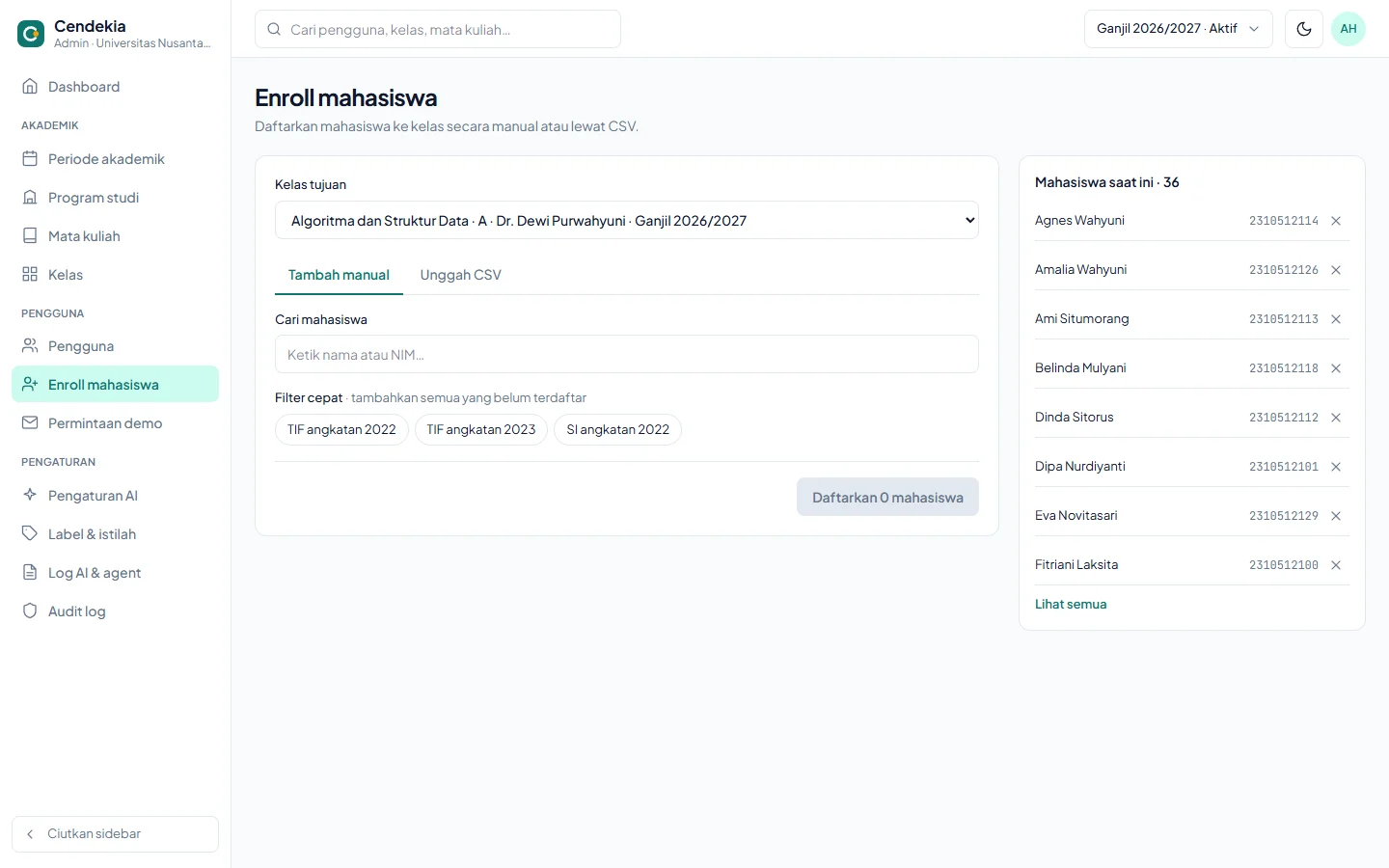This screenshot has height=868, width=1389.
Task: Open the AH user avatar menu
Action: click(x=1348, y=29)
